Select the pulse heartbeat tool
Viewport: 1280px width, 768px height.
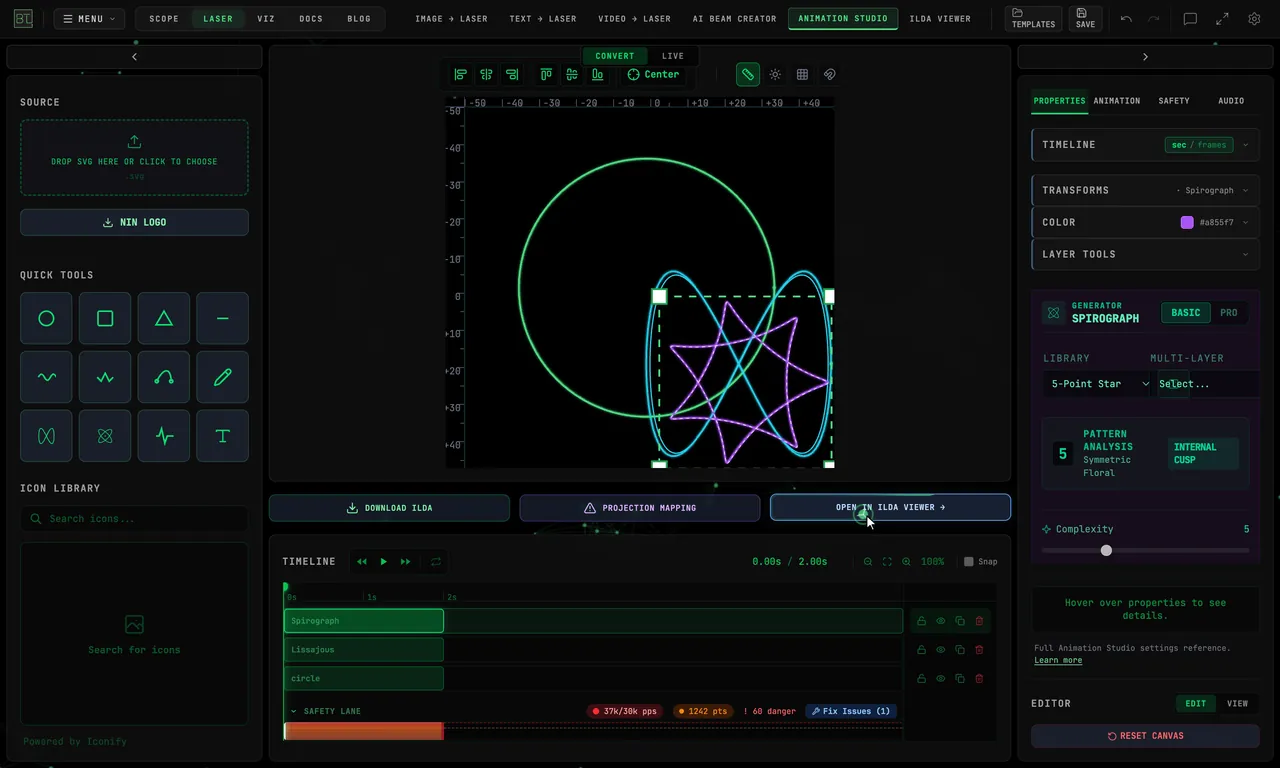164,436
